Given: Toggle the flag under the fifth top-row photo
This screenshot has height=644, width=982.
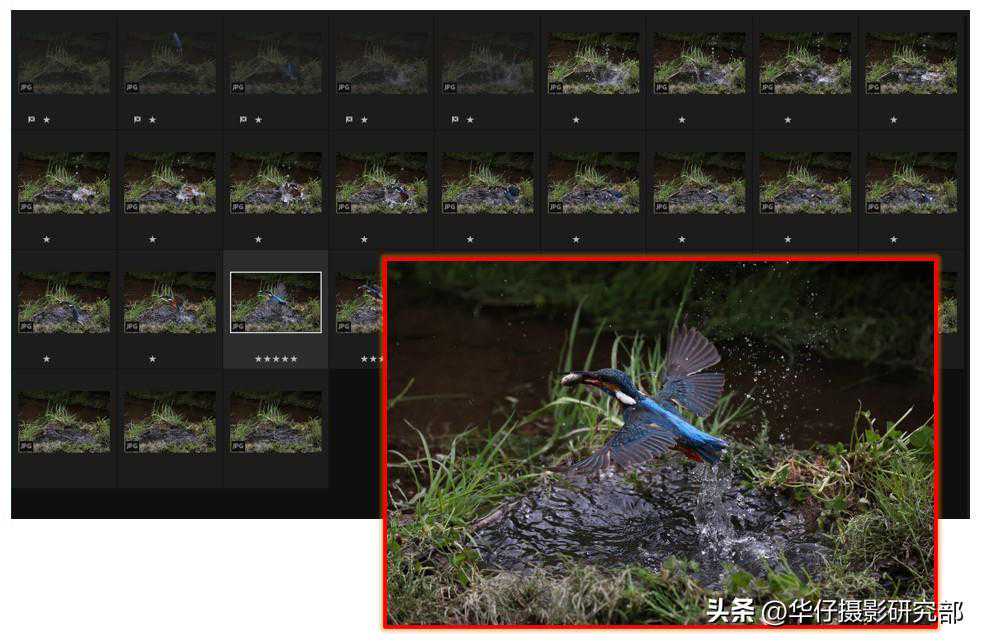Looking at the screenshot, I should point(455,119).
